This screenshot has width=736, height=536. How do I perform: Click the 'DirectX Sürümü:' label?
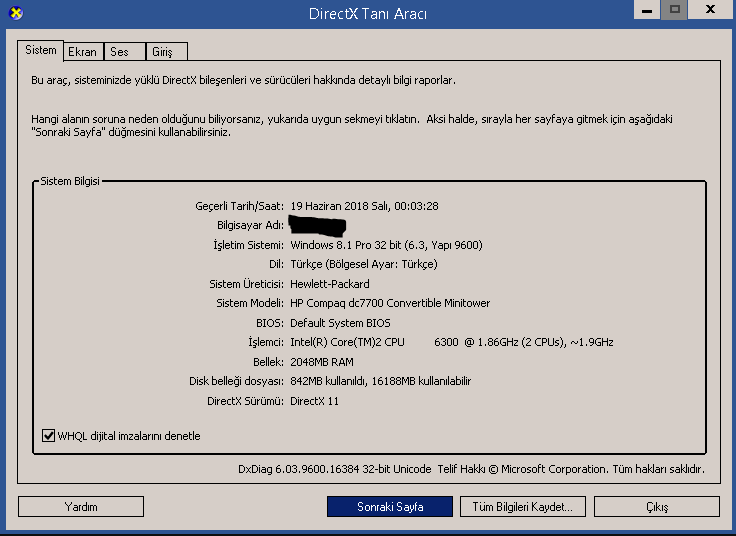[x=245, y=401]
